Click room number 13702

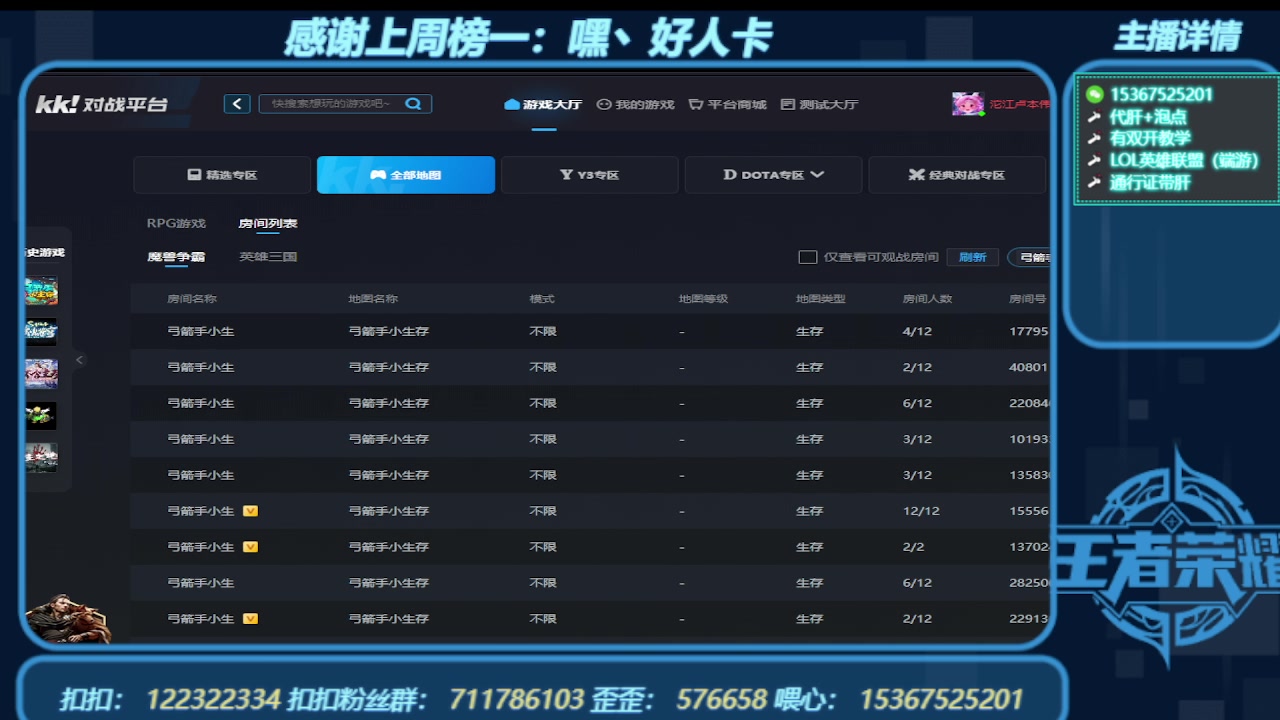point(1029,547)
